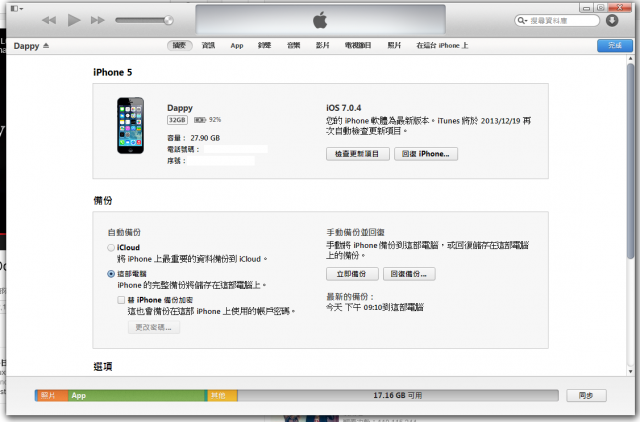Click the 更改密碼... button
The image size is (640, 422).
coord(153,327)
